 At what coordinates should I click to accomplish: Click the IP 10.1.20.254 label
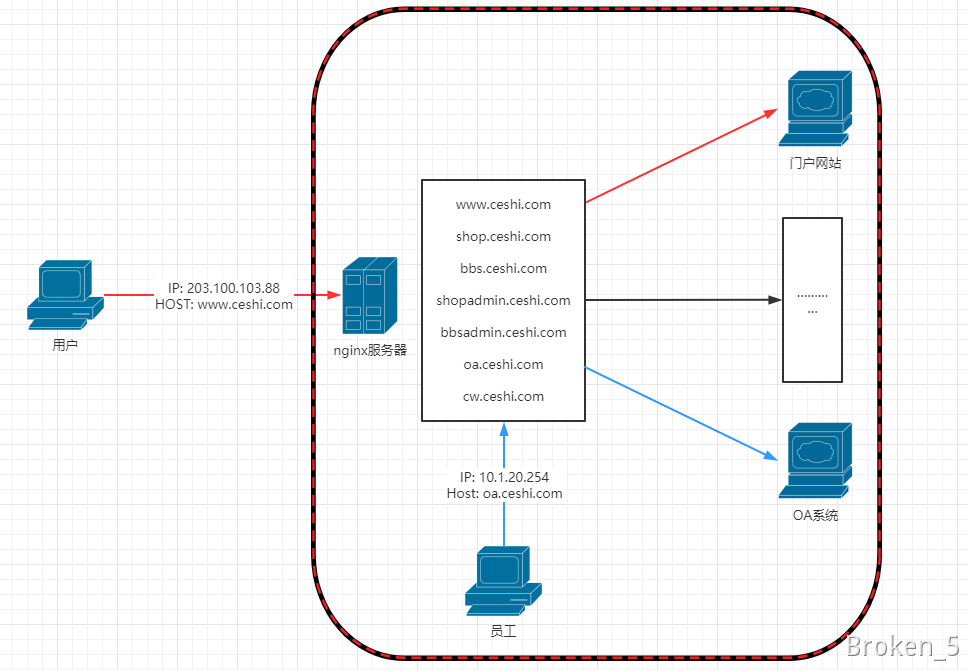pos(504,477)
